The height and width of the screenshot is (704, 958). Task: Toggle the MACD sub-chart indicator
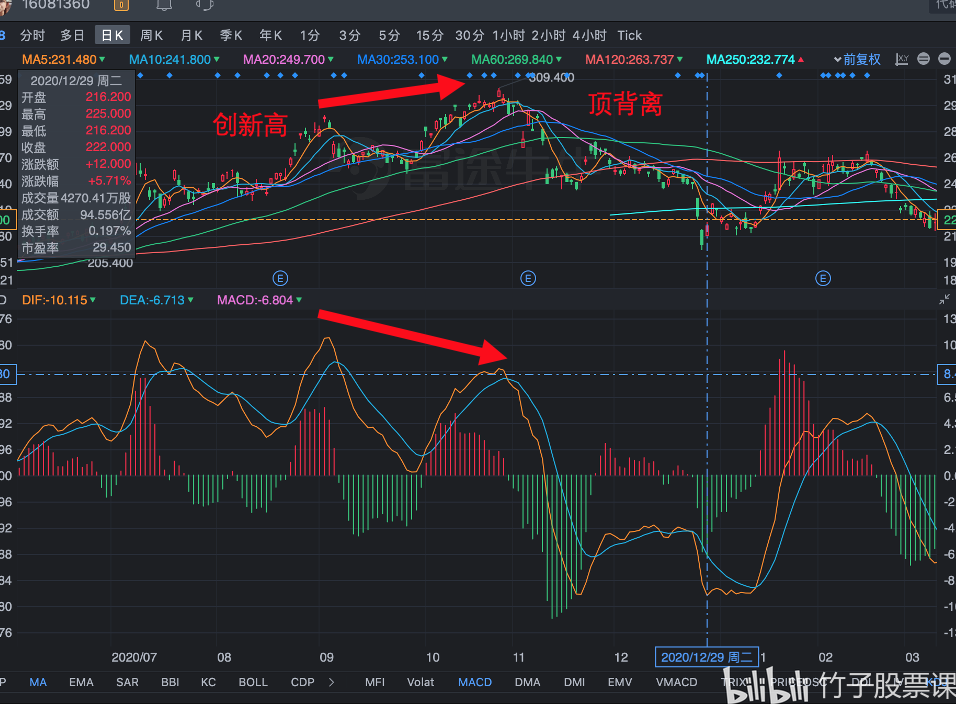click(x=475, y=682)
